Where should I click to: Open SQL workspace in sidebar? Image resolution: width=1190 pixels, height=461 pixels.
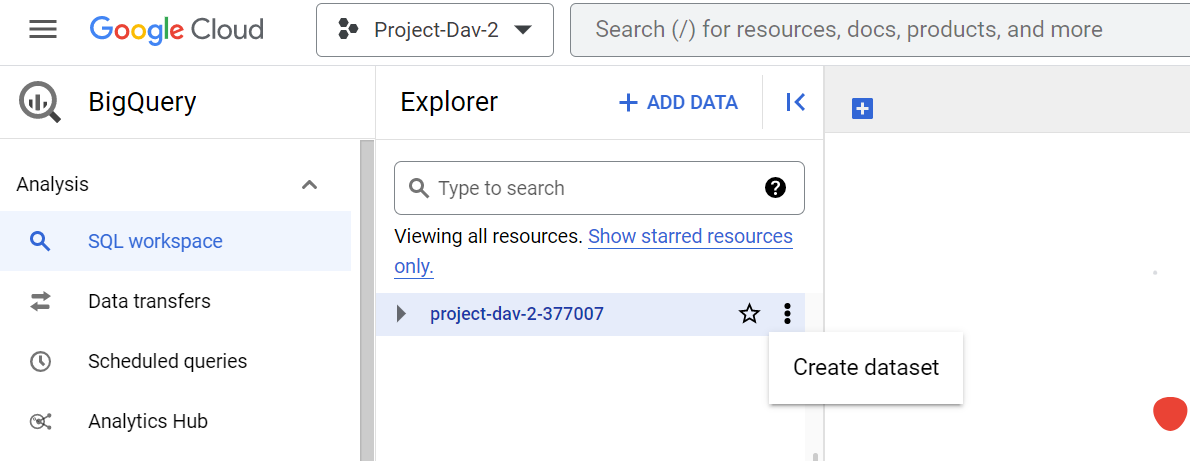point(155,241)
